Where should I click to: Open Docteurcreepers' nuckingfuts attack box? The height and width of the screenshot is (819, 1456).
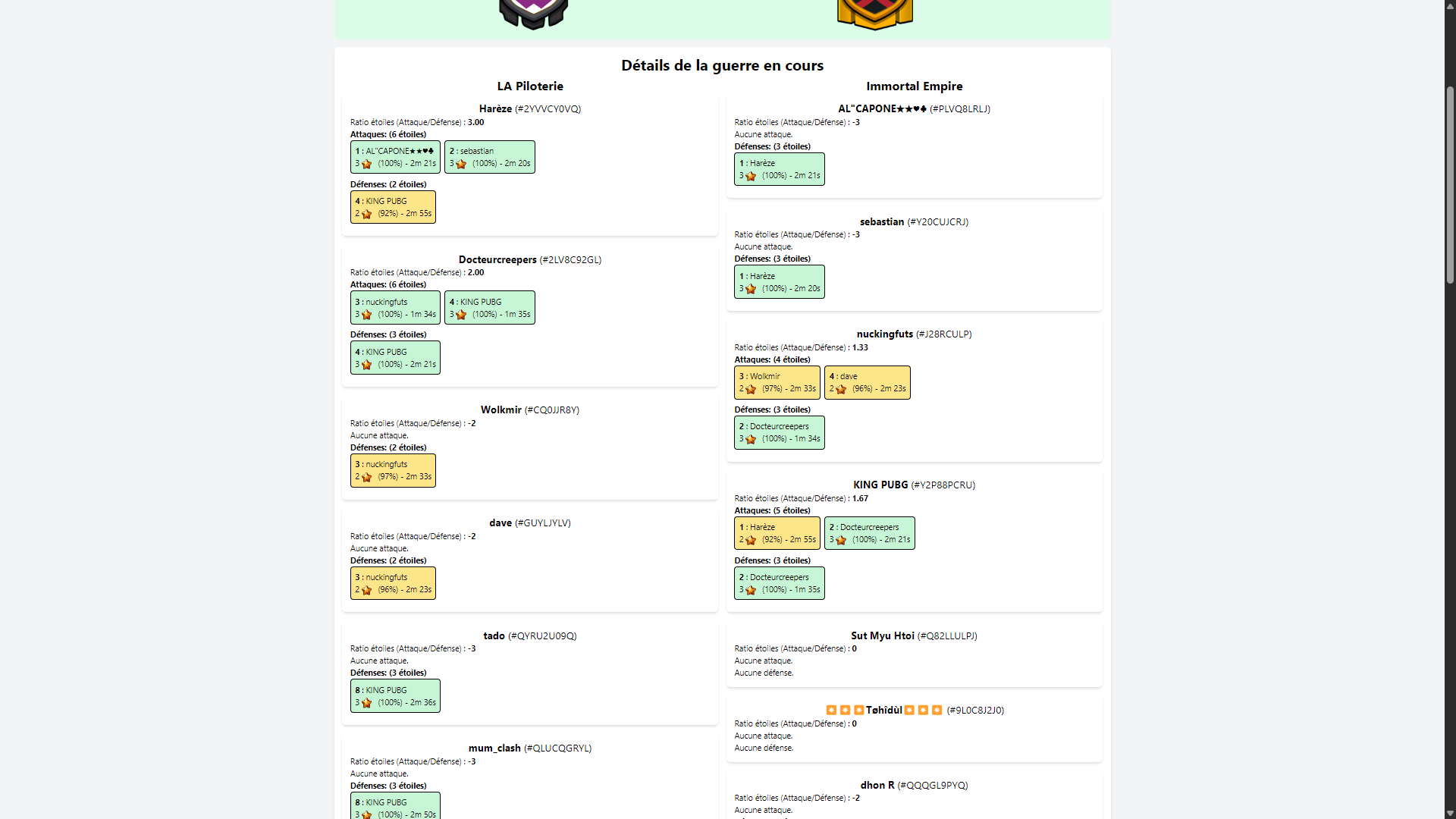point(395,308)
